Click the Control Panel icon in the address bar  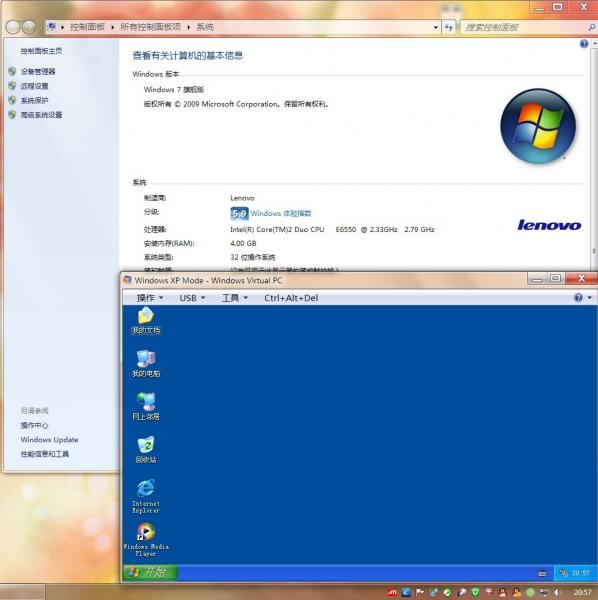click(x=52, y=27)
